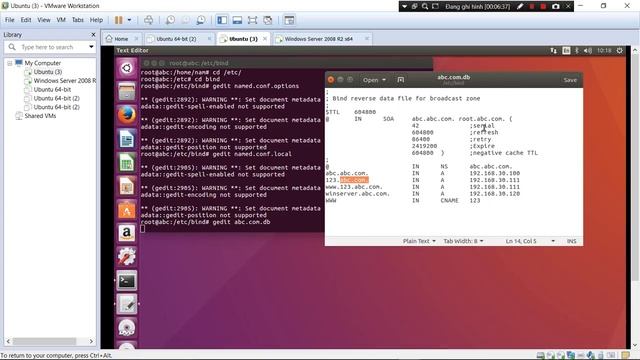Screen dimensions: 640x360
Task: Close the gedit abc.com.db window
Action: click(x=331, y=80)
